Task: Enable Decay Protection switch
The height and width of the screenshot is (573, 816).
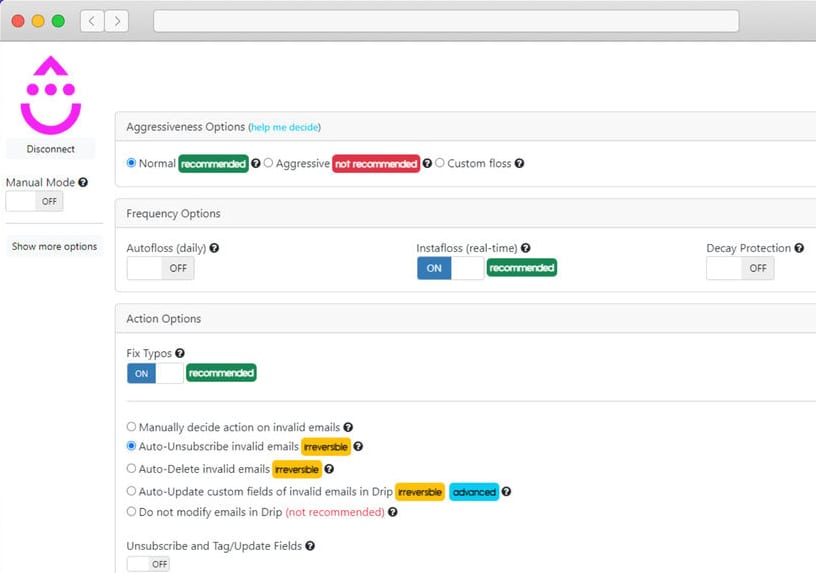Action: (740, 269)
